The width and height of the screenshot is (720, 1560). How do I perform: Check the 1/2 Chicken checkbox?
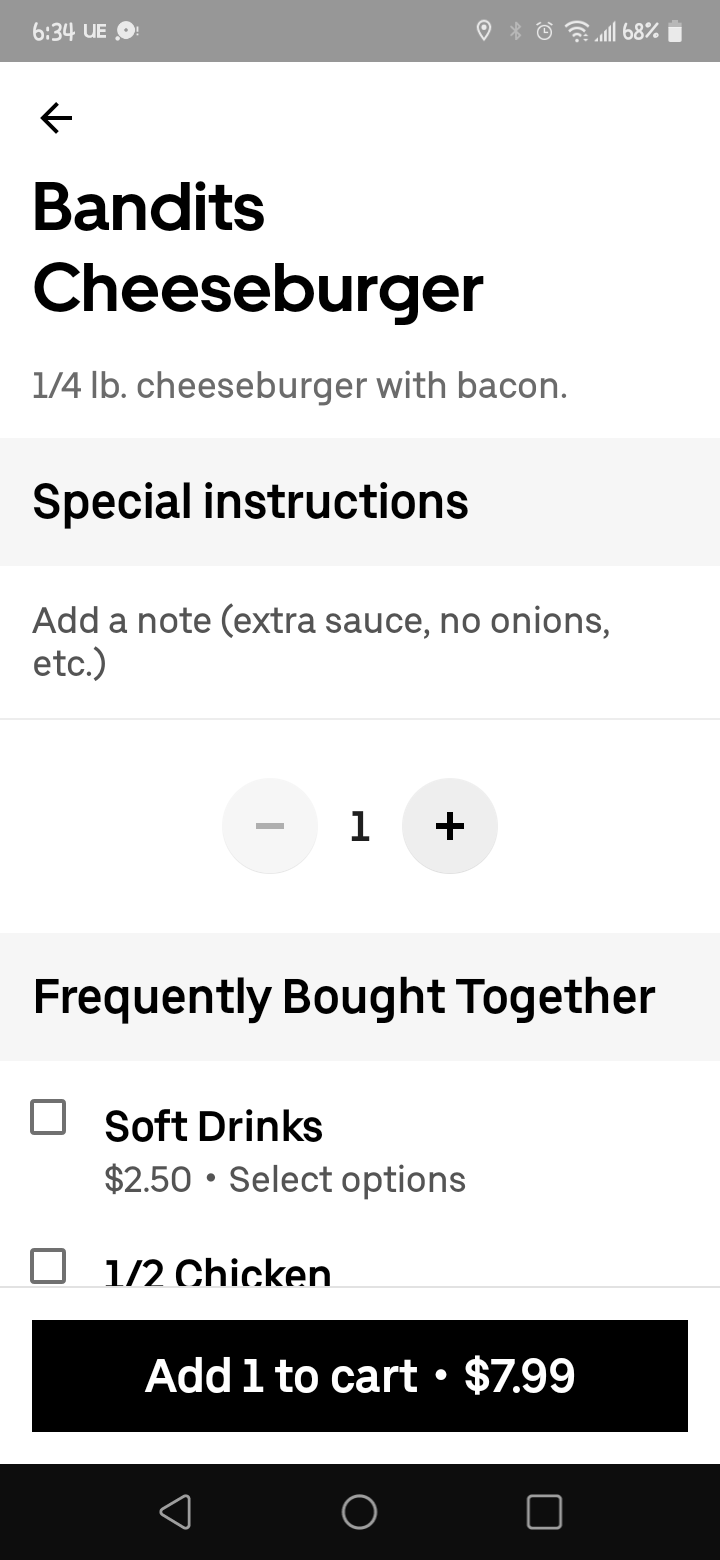click(x=48, y=1265)
